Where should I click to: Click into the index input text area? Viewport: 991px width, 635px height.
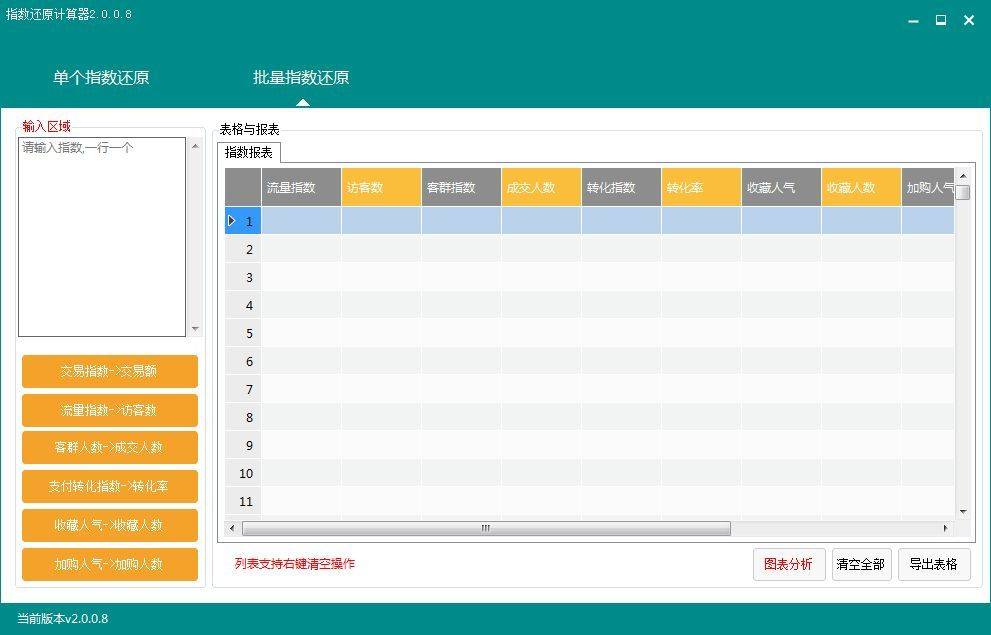click(102, 236)
